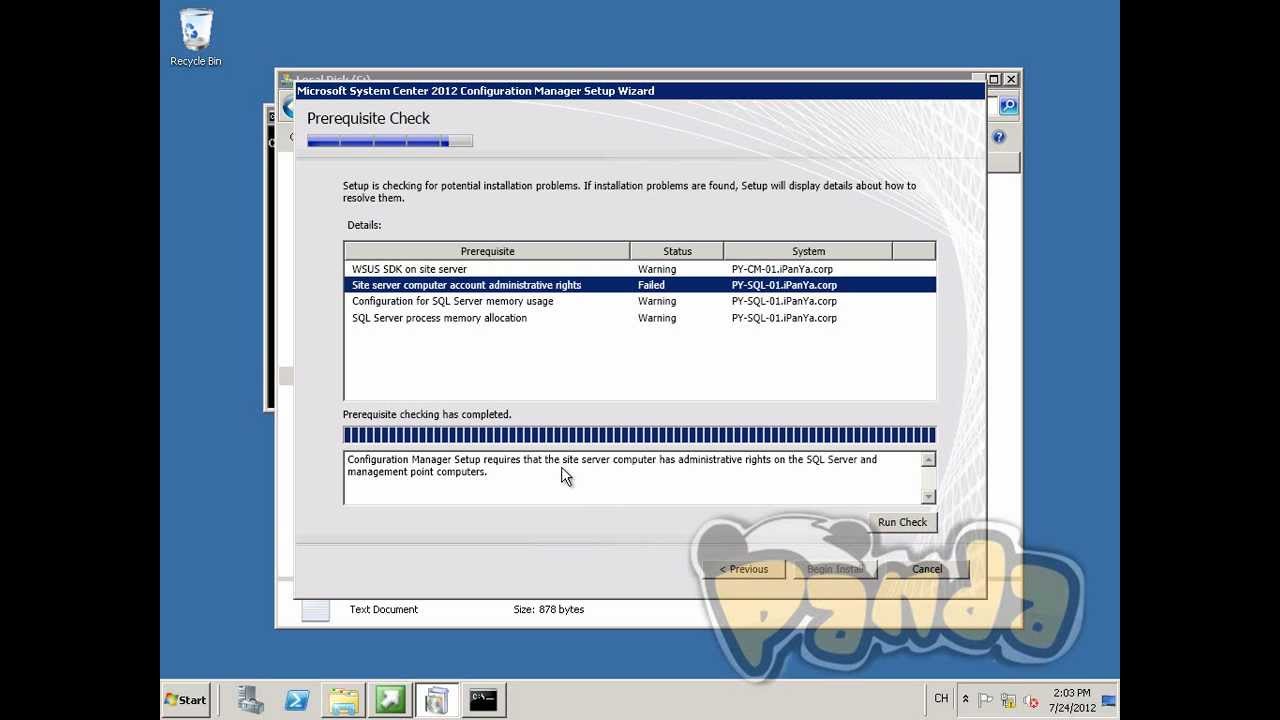Open the Action Center flag icon
This screenshot has width=1280, height=720.
click(x=985, y=700)
